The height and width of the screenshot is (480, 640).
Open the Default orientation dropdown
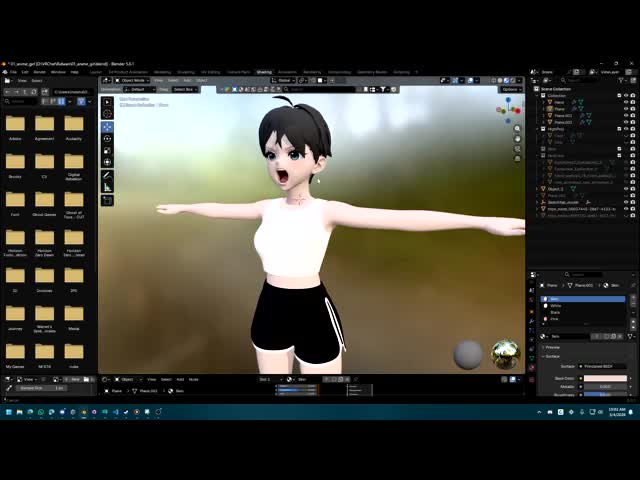pyautogui.click(x=140, y=89)
